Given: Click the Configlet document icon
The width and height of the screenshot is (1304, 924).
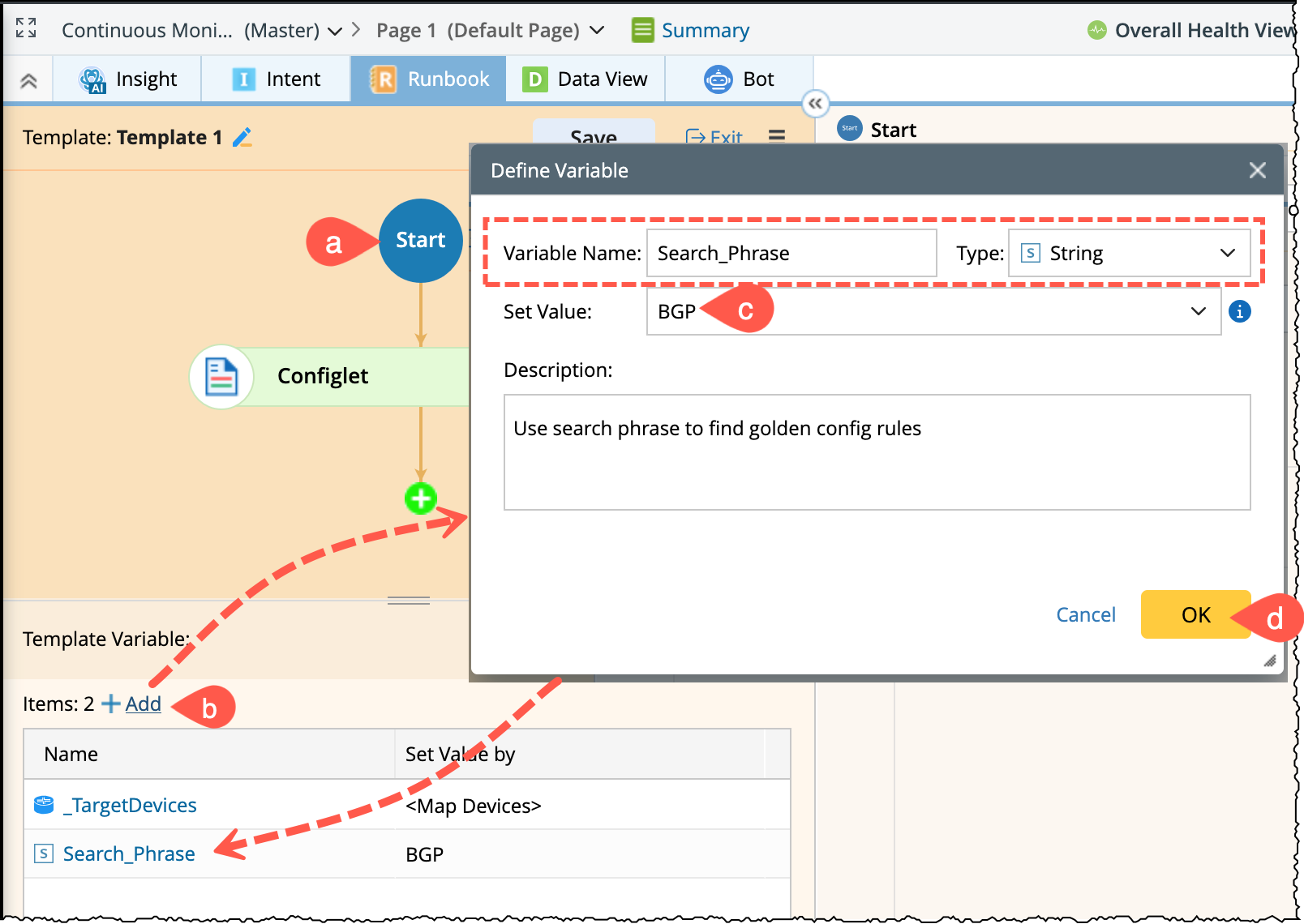Looking at the screenshot, I should click(221, 377).
